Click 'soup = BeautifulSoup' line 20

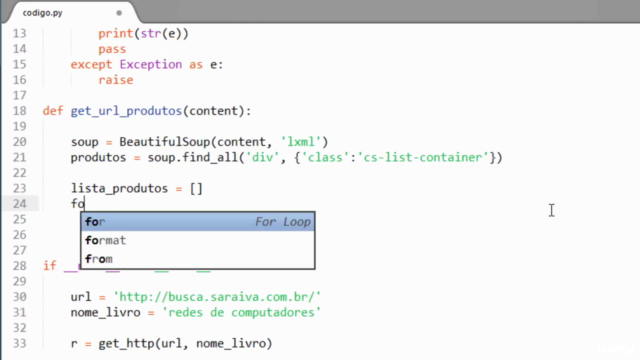199,142
